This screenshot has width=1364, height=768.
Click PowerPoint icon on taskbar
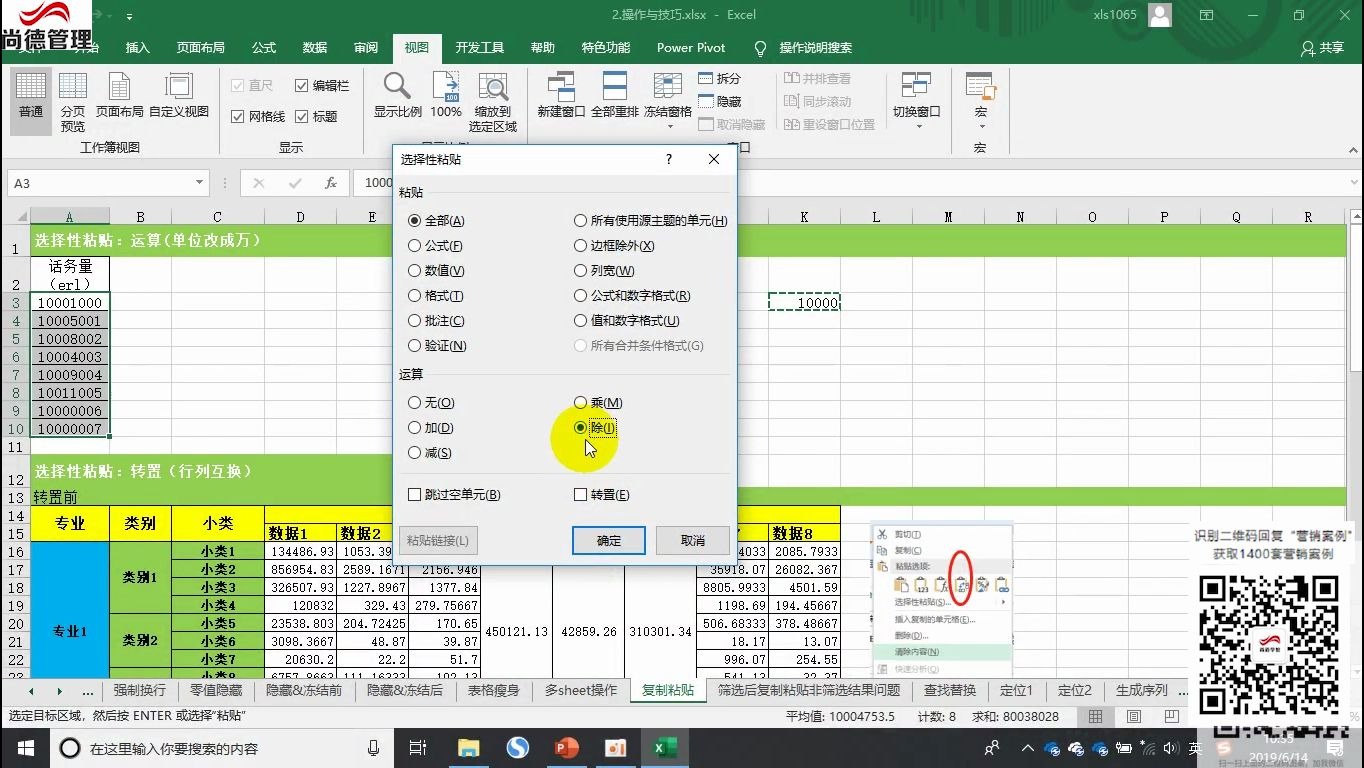566,748
